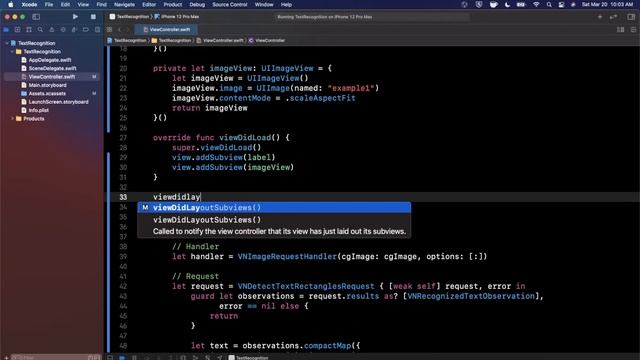Show the Project navigator folder icon
Screen dimensions: 640x360
[6, 29]
